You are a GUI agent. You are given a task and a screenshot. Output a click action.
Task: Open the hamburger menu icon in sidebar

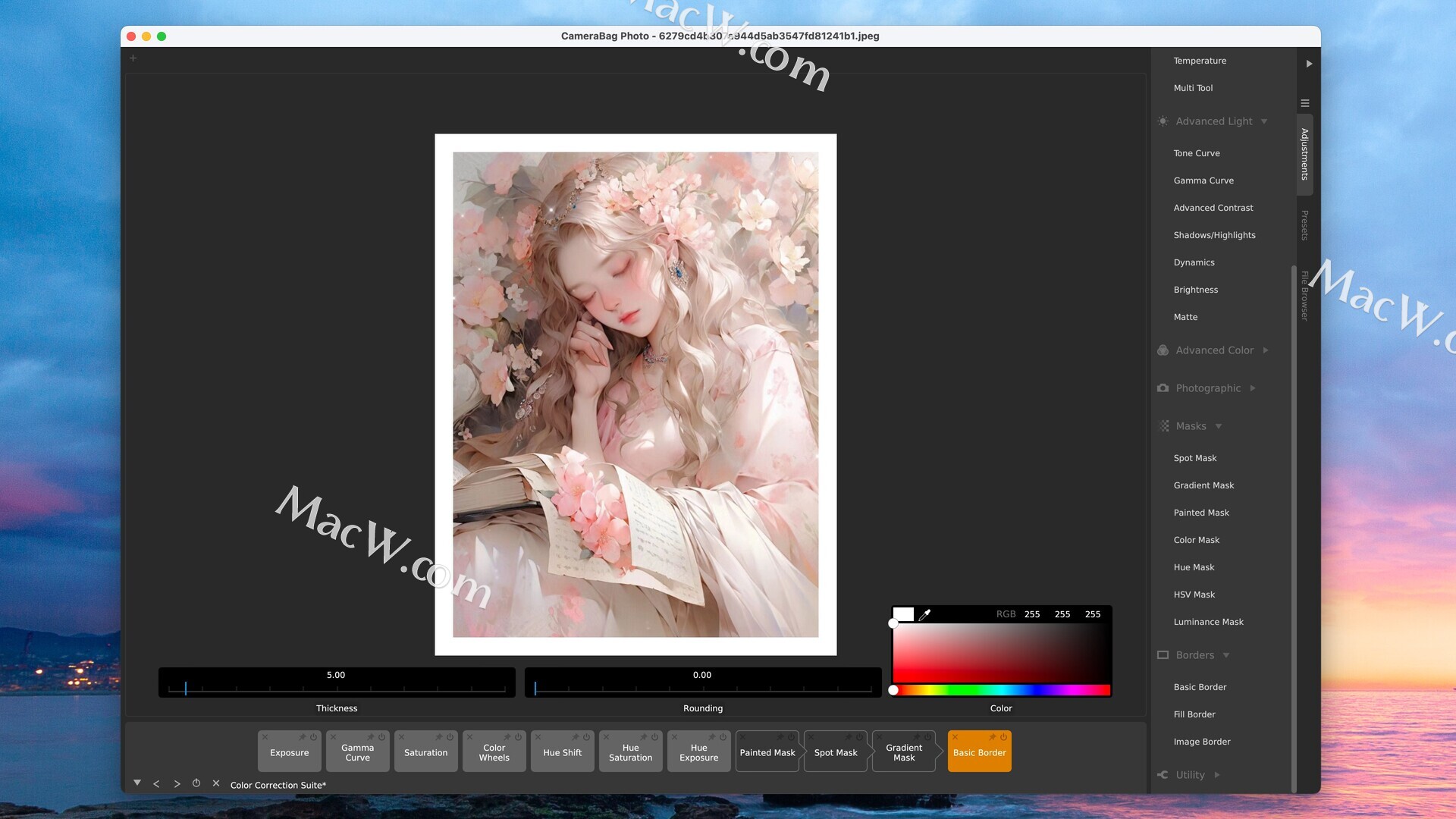[1305, 103]
